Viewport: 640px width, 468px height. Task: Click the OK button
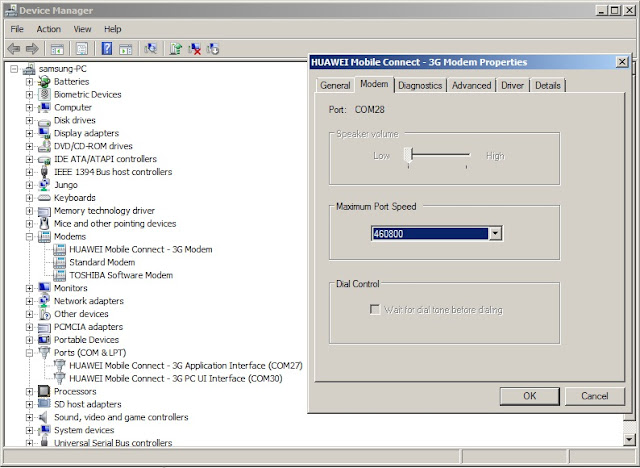coord(529,396)
